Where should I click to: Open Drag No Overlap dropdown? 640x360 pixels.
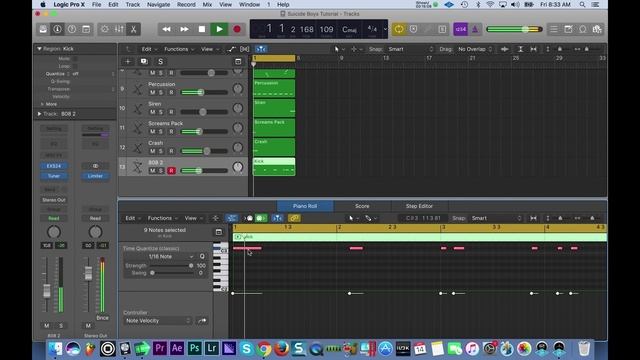point(475,49)
